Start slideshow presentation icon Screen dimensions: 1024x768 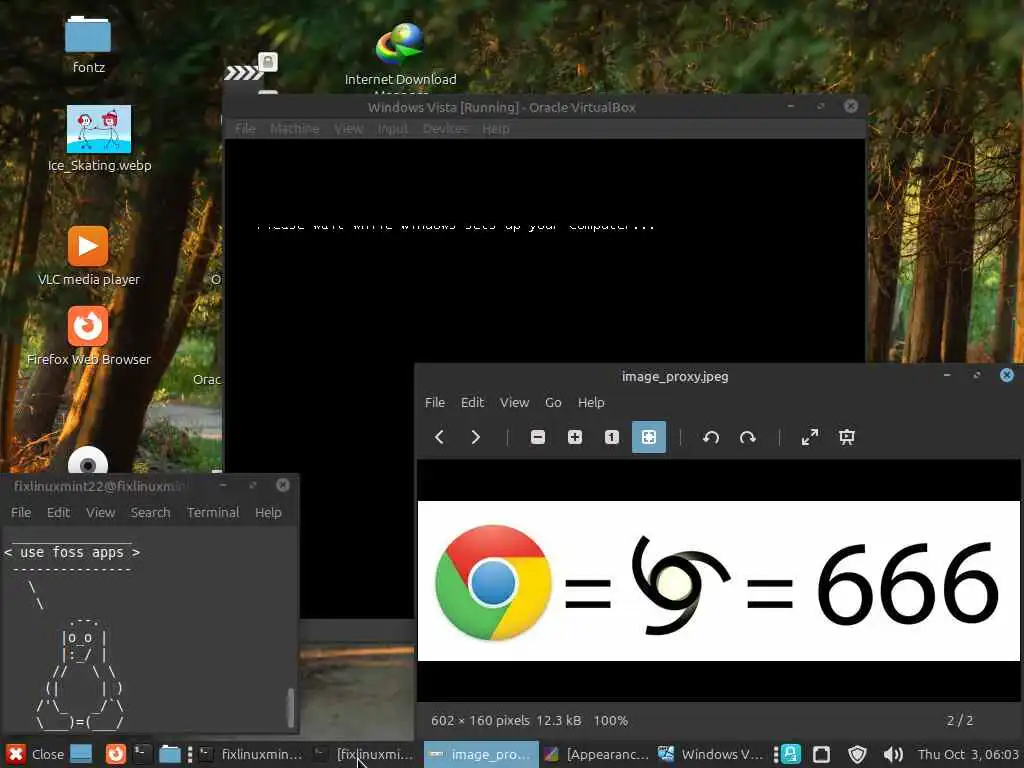click(x=846, y=437)
